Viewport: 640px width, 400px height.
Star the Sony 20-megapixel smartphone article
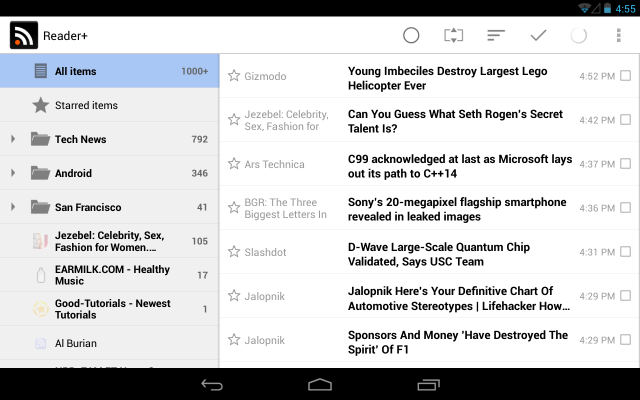234,208
